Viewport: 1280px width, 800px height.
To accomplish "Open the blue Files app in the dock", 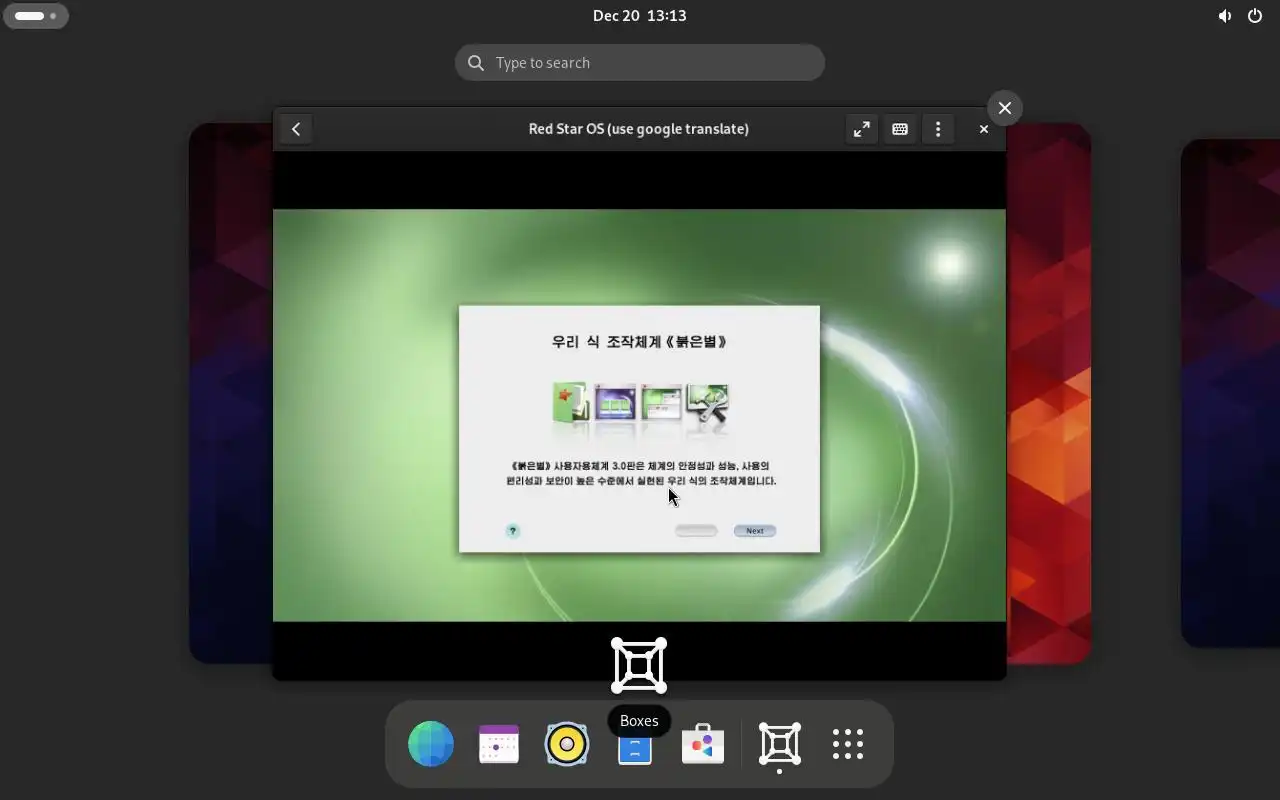I will [x=635, y=749].
